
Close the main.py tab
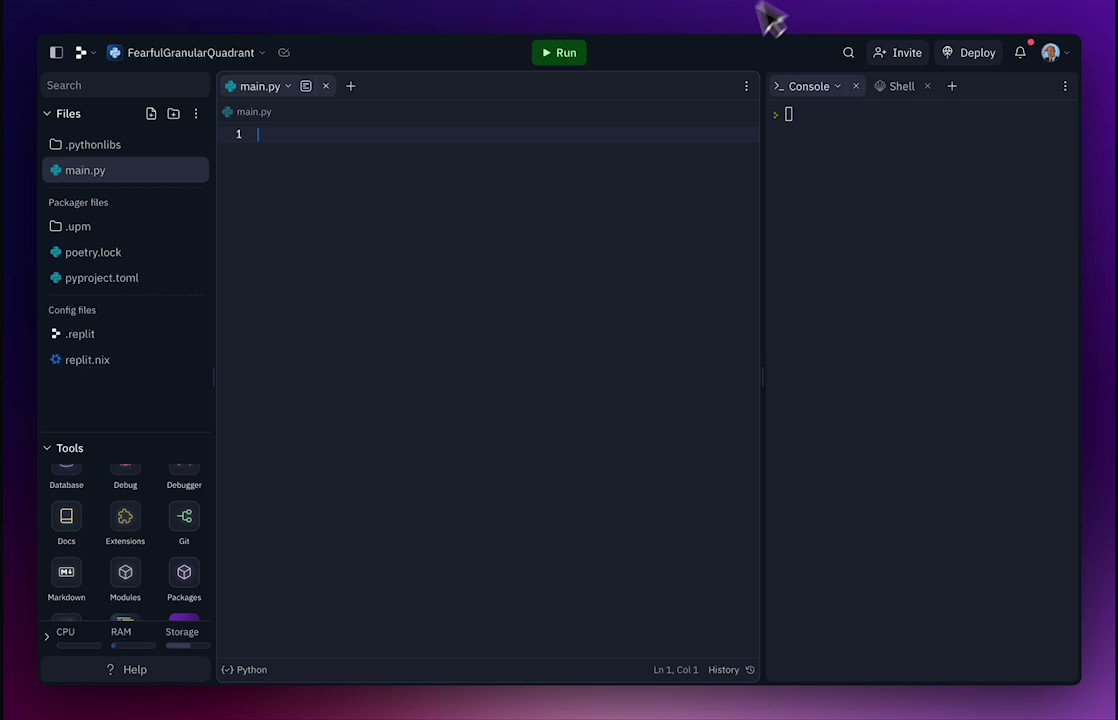pyautogui.click(x=326, y=86)
